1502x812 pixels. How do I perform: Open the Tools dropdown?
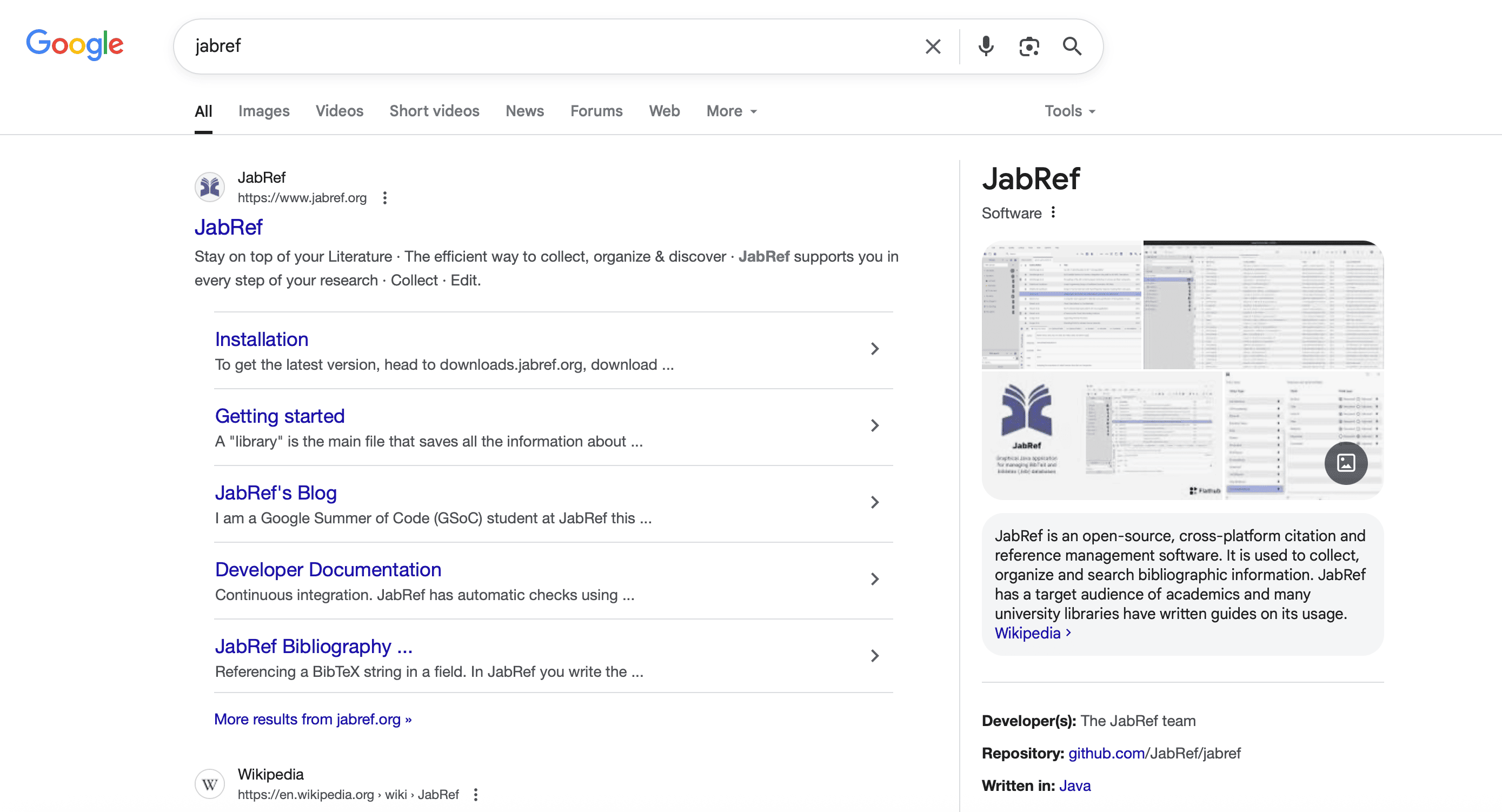click(x=1069, y=111)
